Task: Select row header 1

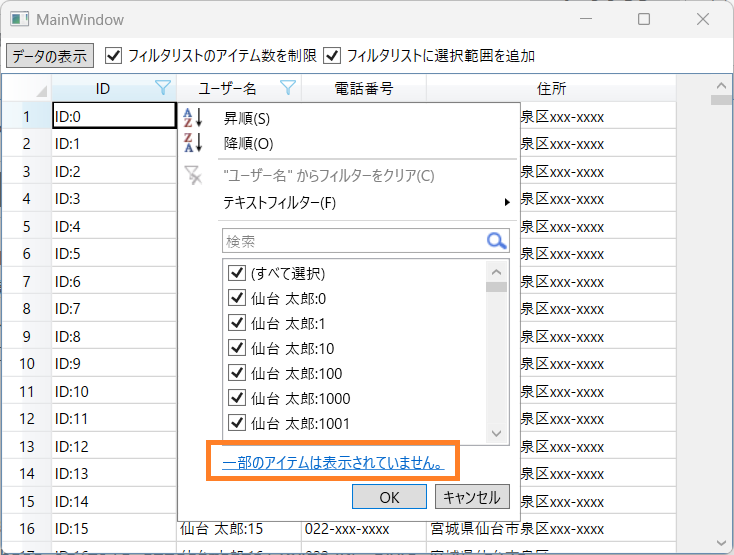Action: point(27,116)
